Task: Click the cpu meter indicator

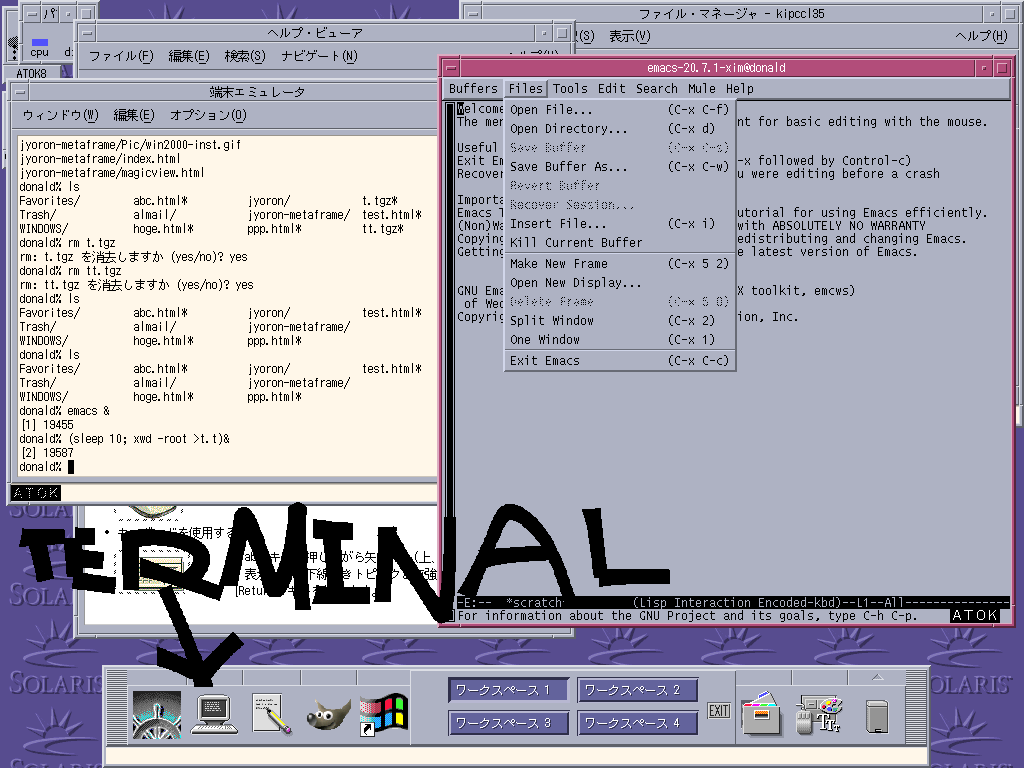Action: pyautogui.click(x=40, y=48)
